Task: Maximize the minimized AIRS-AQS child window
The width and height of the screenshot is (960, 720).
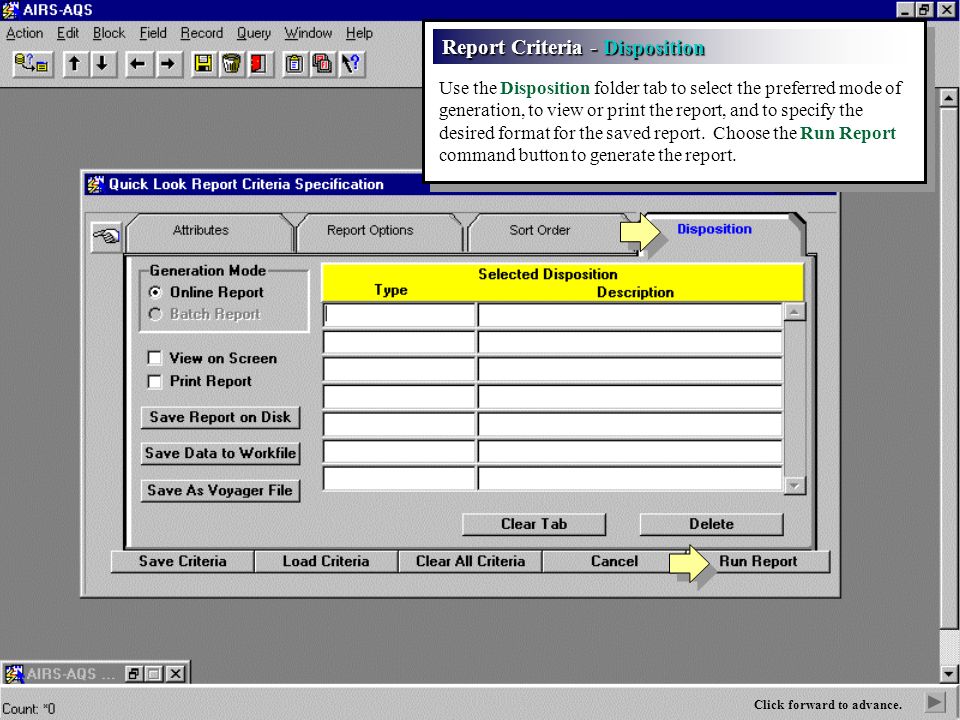Action: (x=154, y=674)
